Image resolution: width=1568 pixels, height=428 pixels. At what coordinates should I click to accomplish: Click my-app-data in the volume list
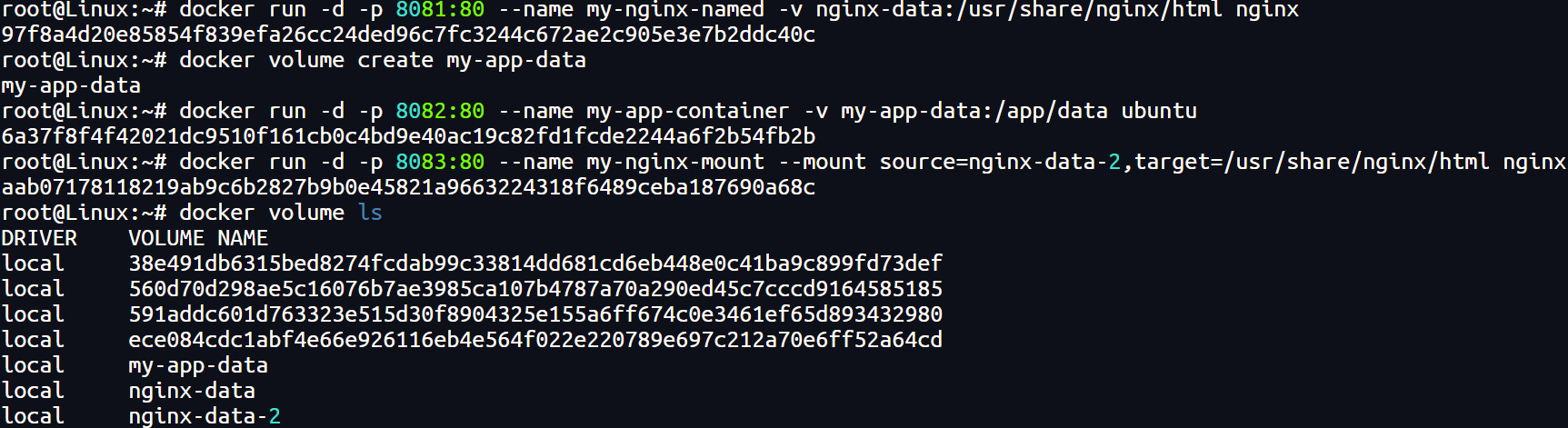(198, 365)
